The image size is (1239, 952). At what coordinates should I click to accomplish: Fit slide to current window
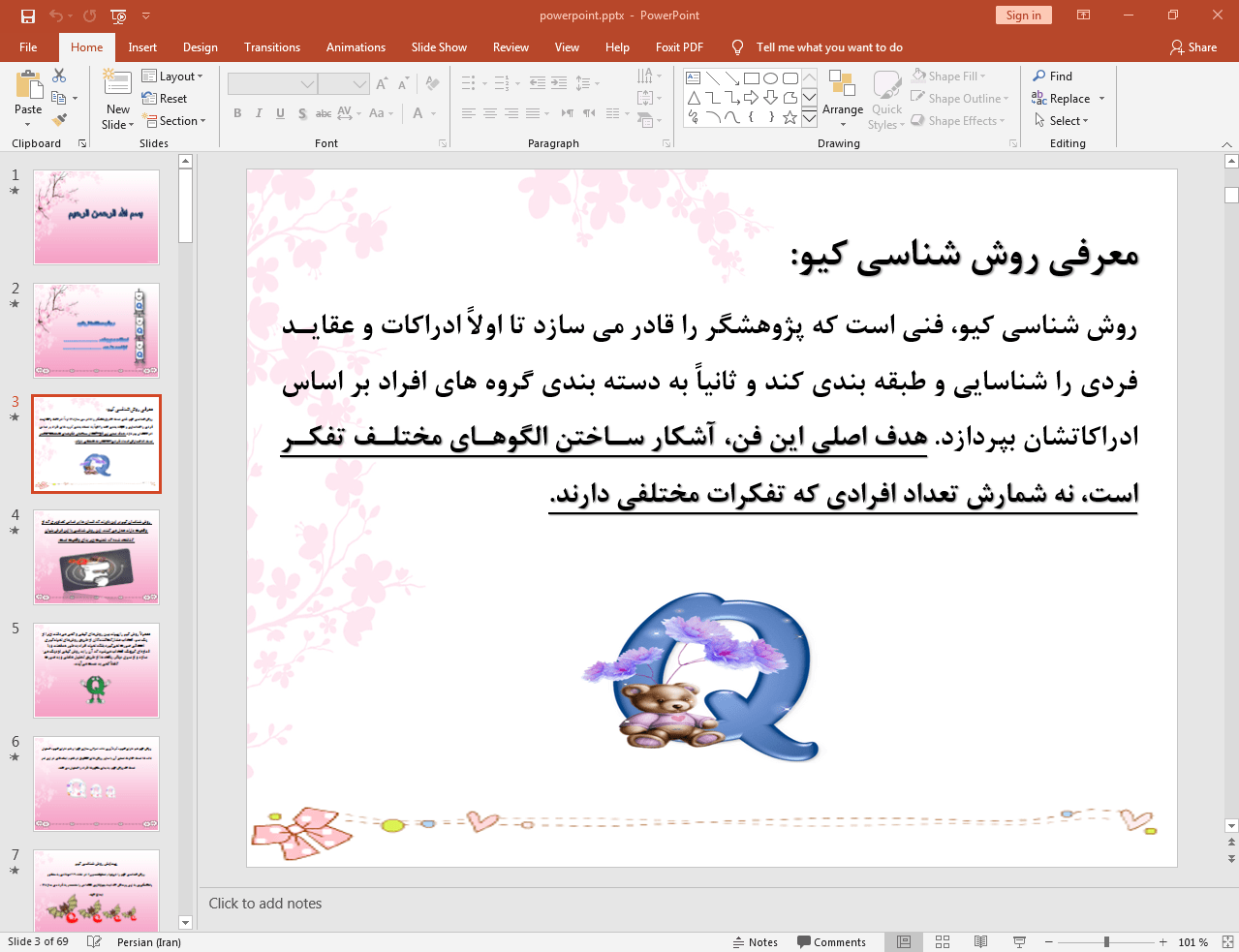[1227, 942]
